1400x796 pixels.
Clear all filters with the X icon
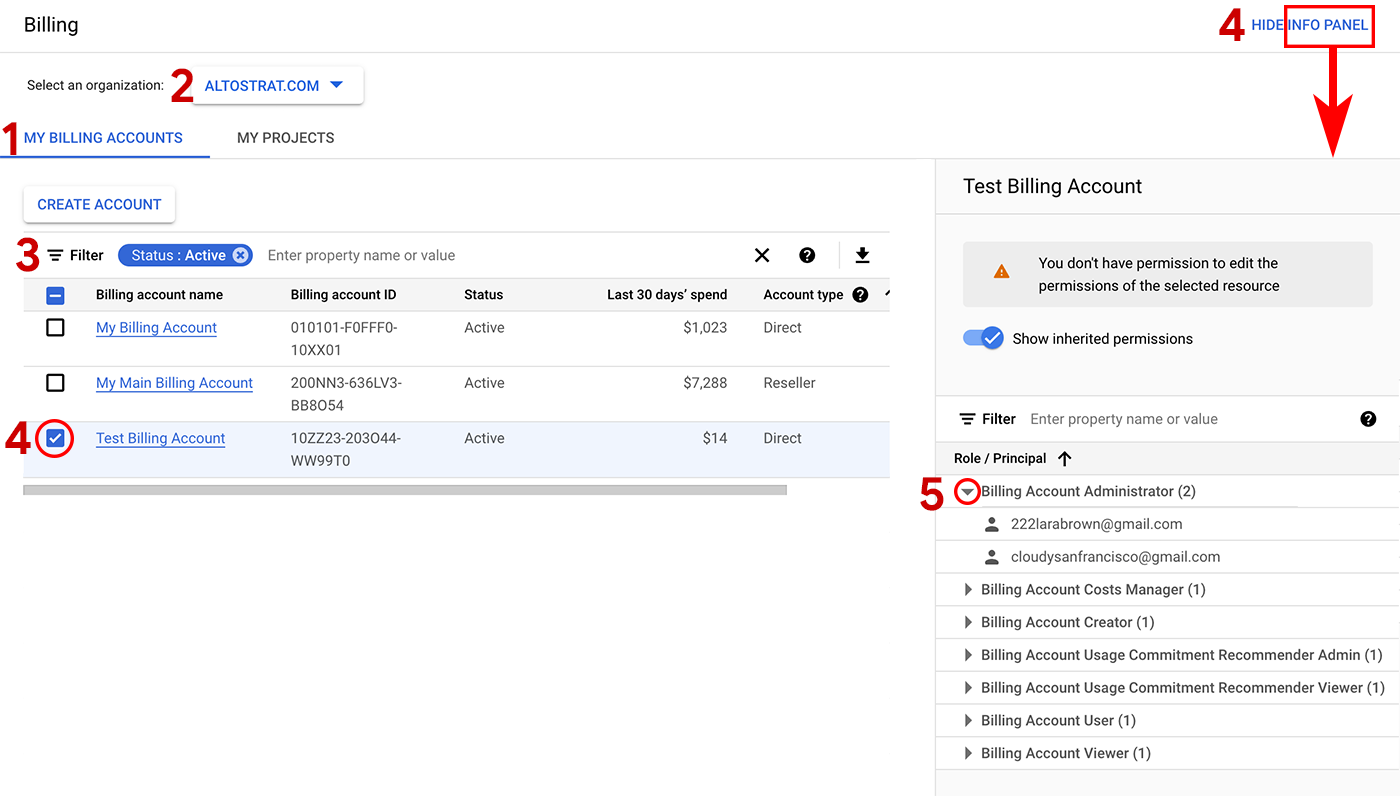click(761, 255)
